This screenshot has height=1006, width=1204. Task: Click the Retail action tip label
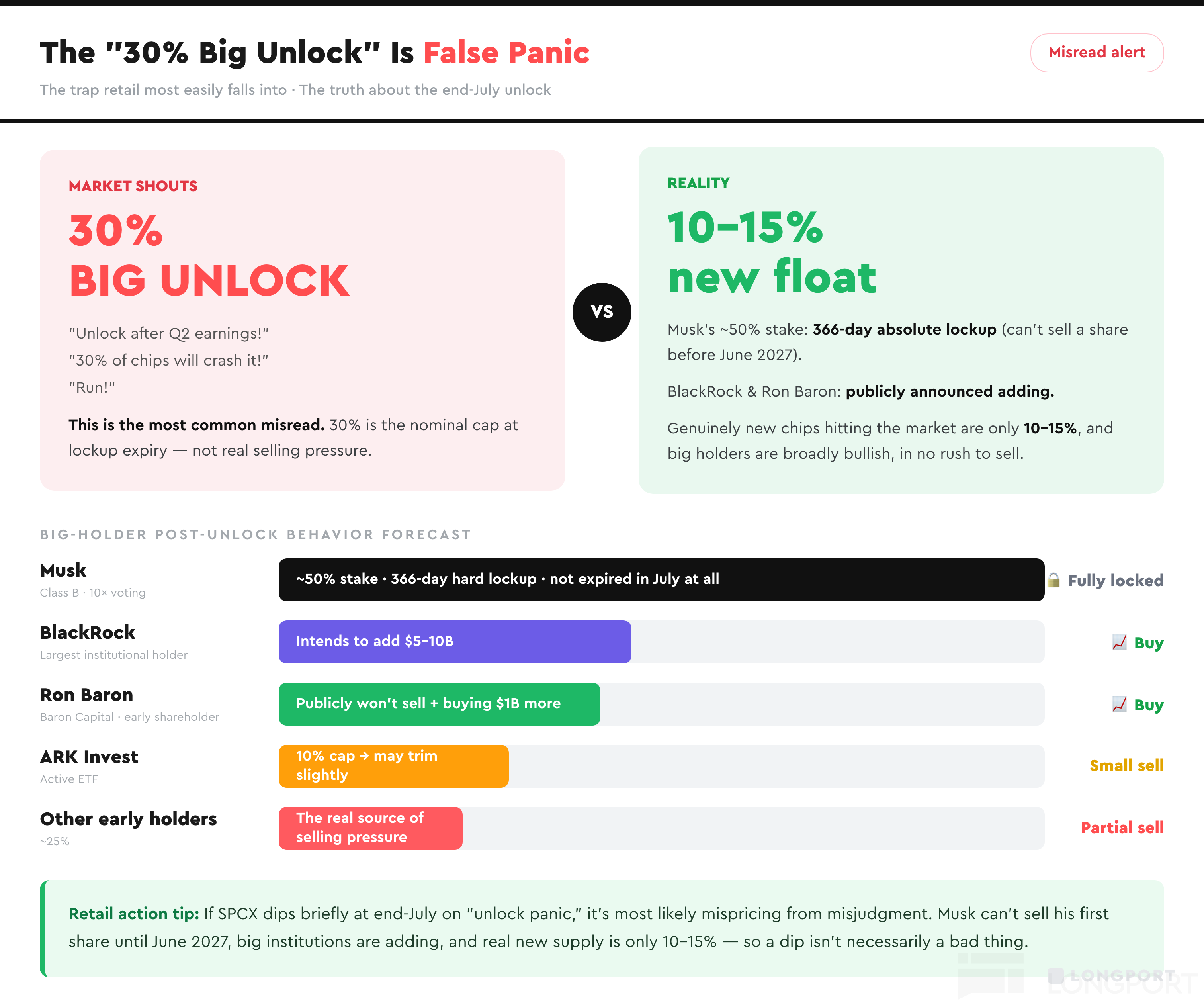134,913
